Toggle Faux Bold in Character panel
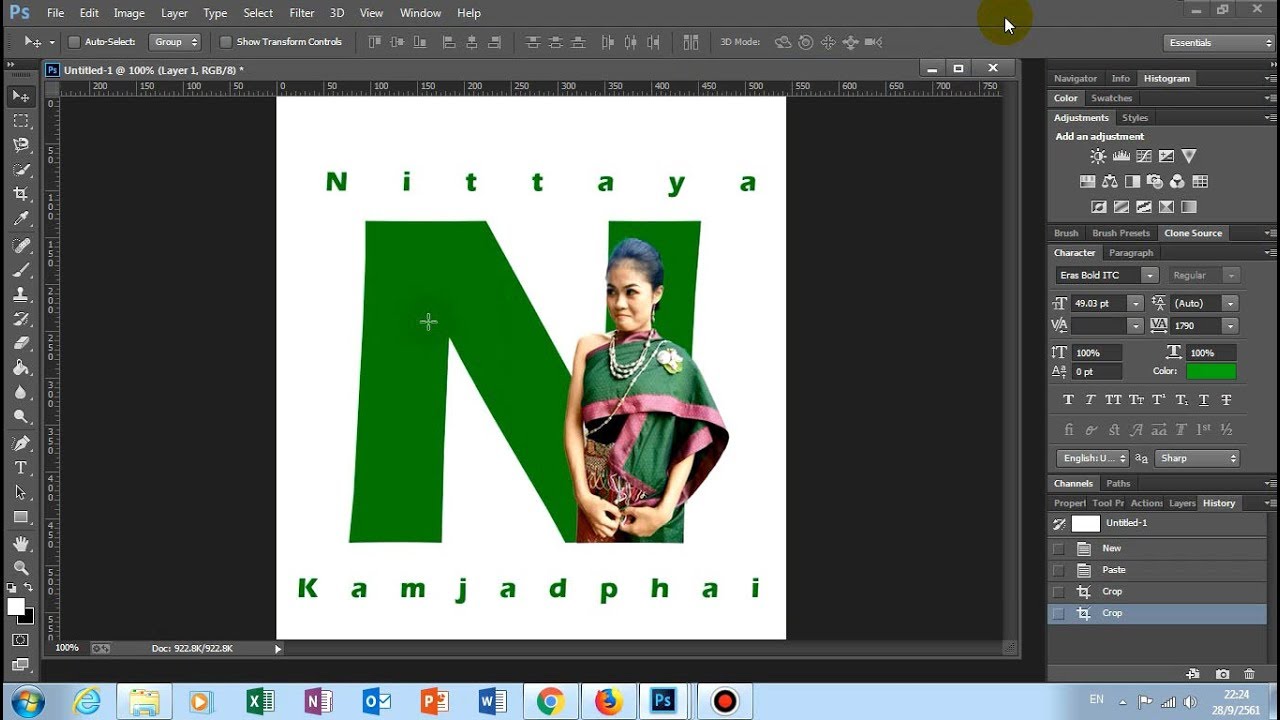This screenshot has height=720, width=1280. click(x=1068, y=400)
